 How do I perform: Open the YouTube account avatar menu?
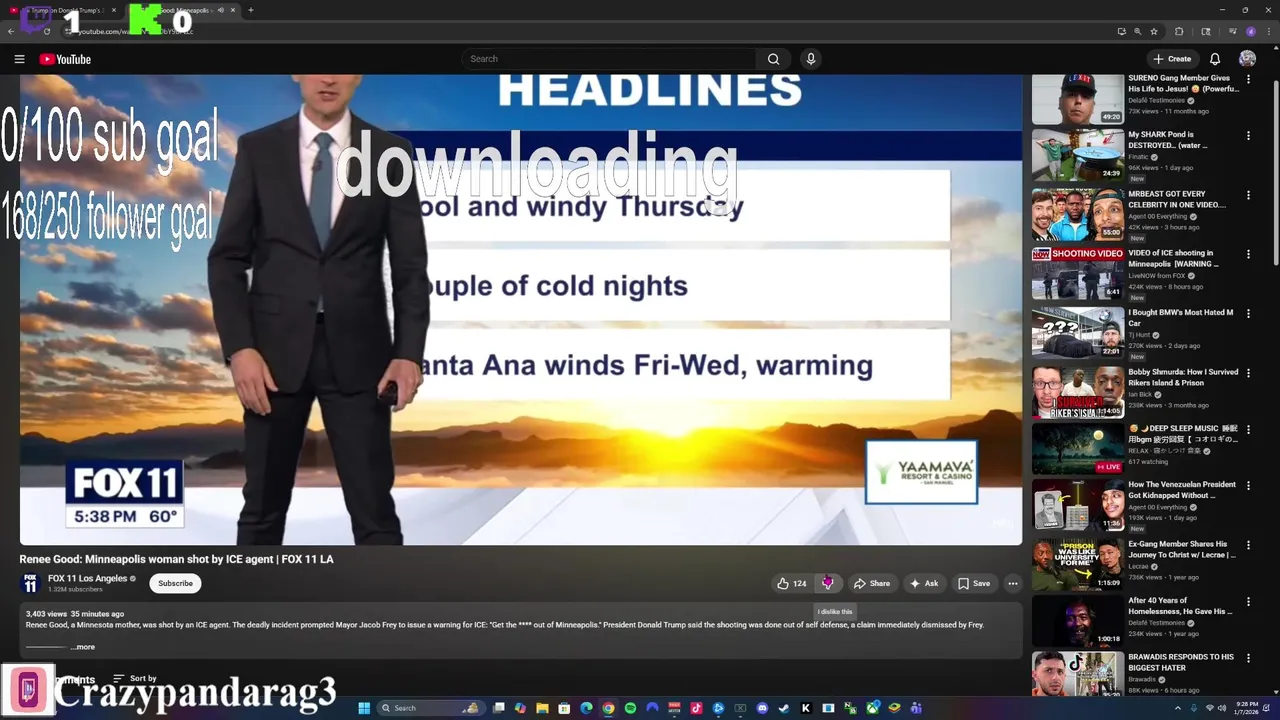pyautogui.click(x=1247, y=59)
